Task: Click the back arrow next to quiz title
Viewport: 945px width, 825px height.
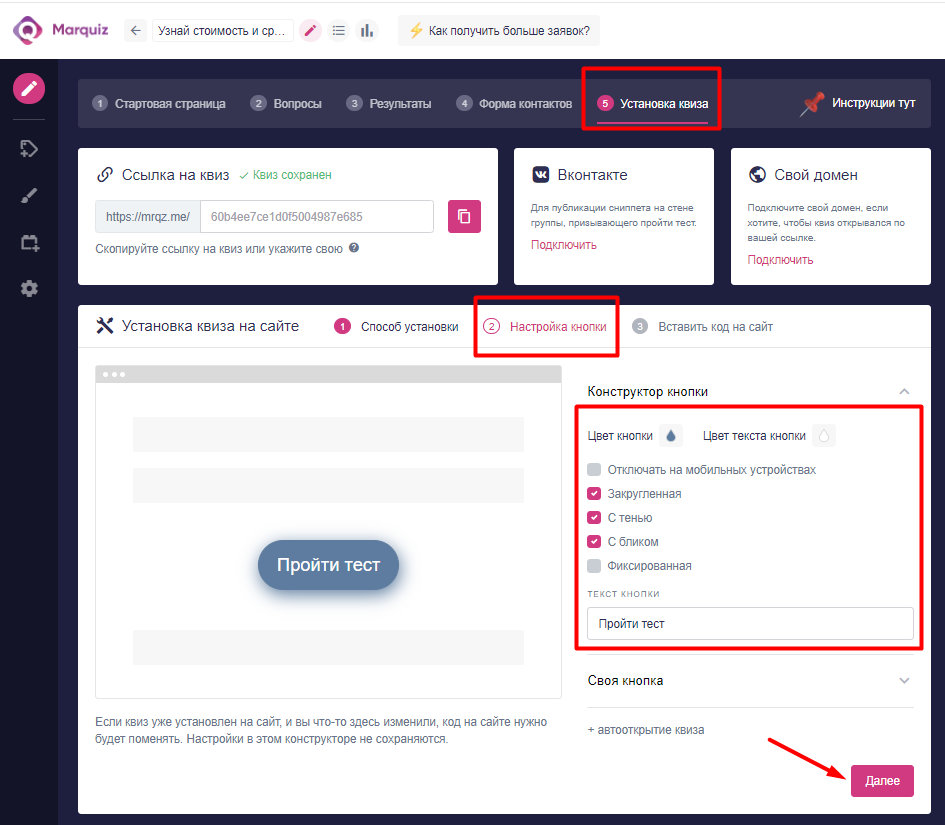Action: (136, 30)
